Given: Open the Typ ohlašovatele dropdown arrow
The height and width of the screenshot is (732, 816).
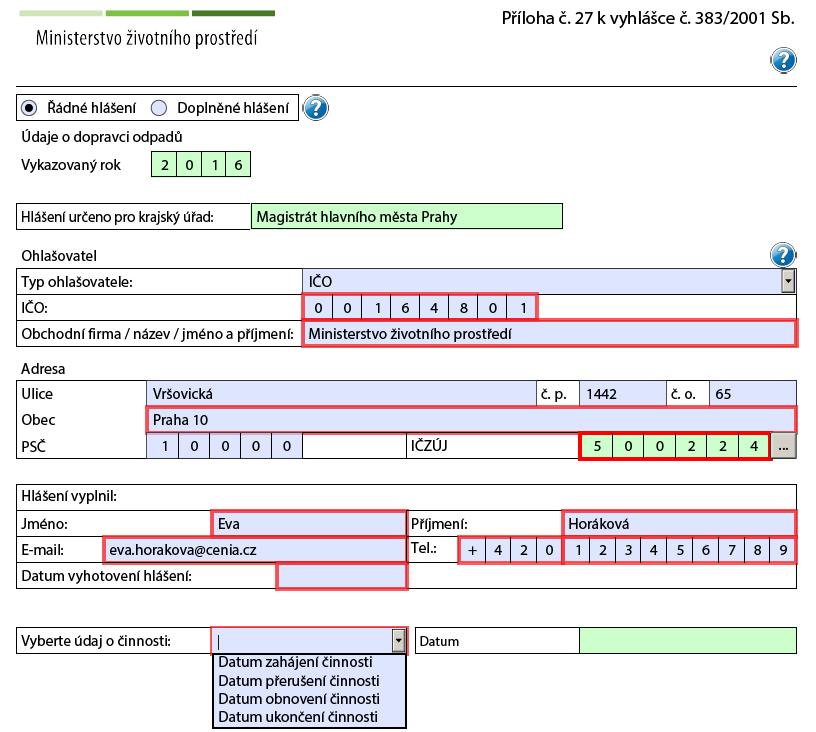Looking at the screenshot, I should (x=788, y=281).
